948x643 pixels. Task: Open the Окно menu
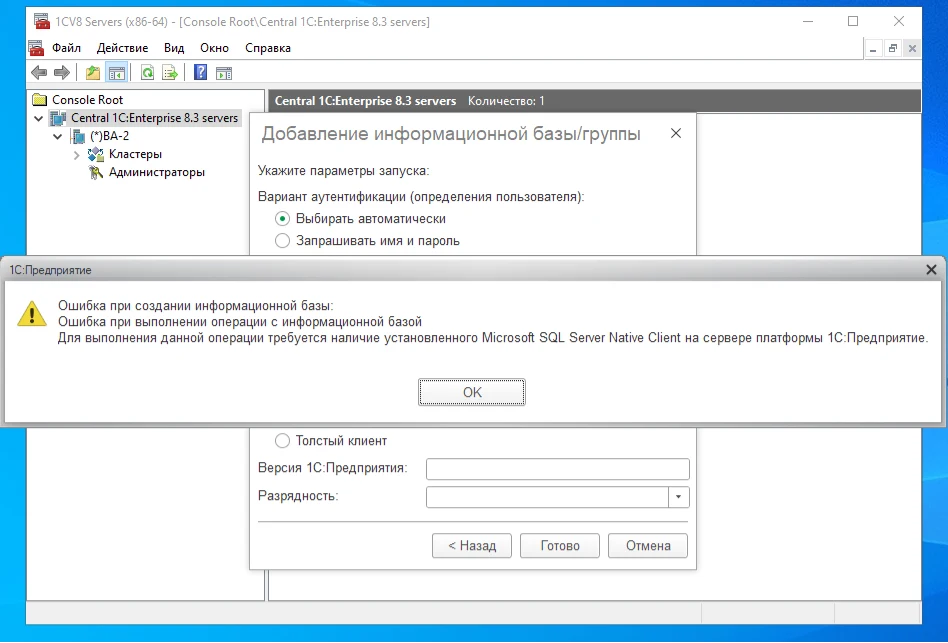click(x=215, y=48)
